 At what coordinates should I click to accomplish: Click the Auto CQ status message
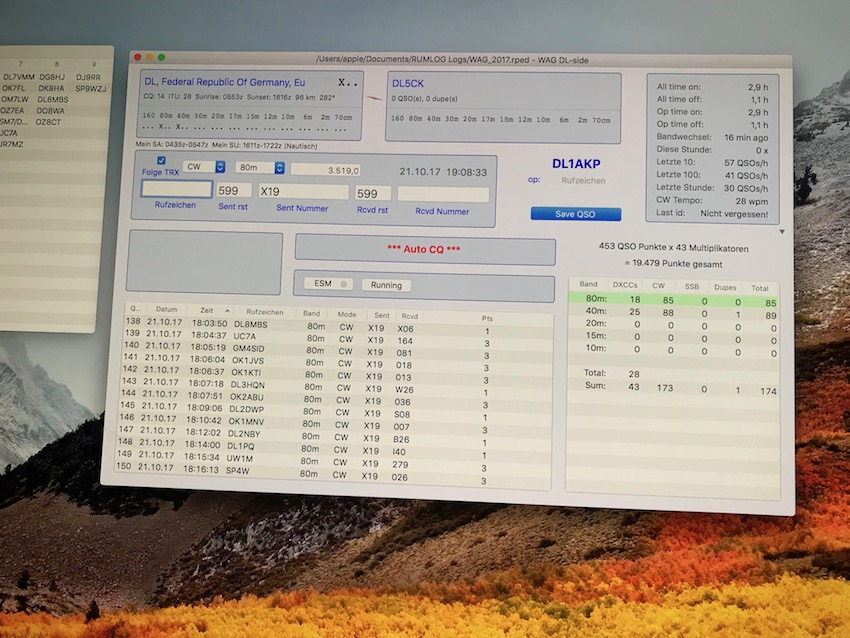pyautogui.click(x=424, y=249)
